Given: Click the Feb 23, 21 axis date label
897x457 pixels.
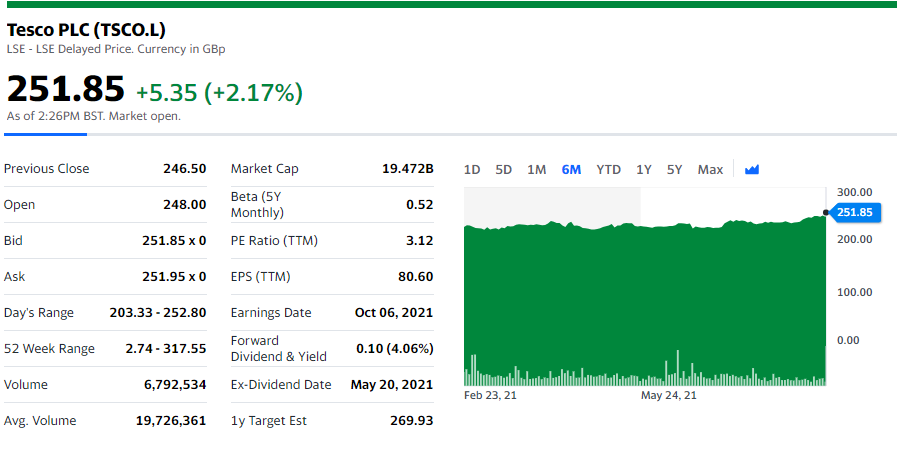Looking at the screenshot, I should (x=490, y=395).
